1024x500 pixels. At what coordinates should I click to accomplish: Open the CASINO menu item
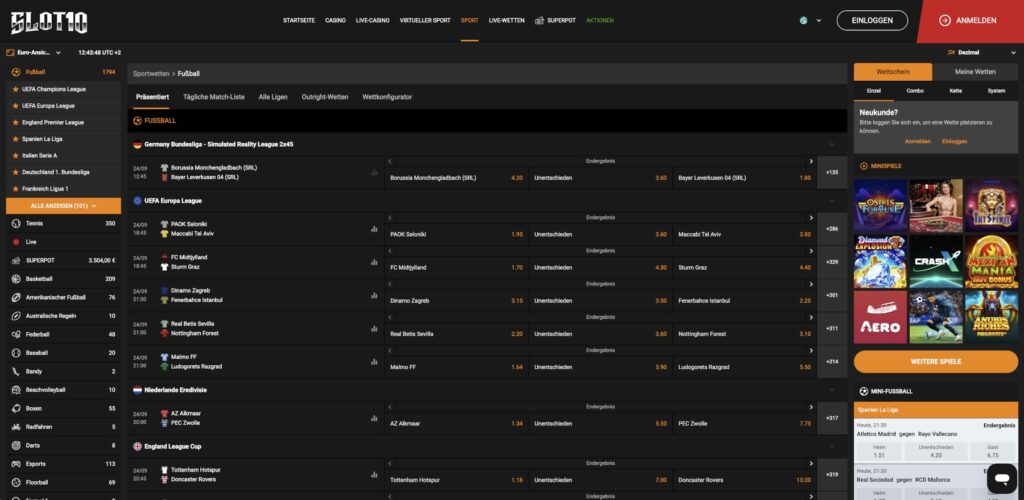point(335,20)
